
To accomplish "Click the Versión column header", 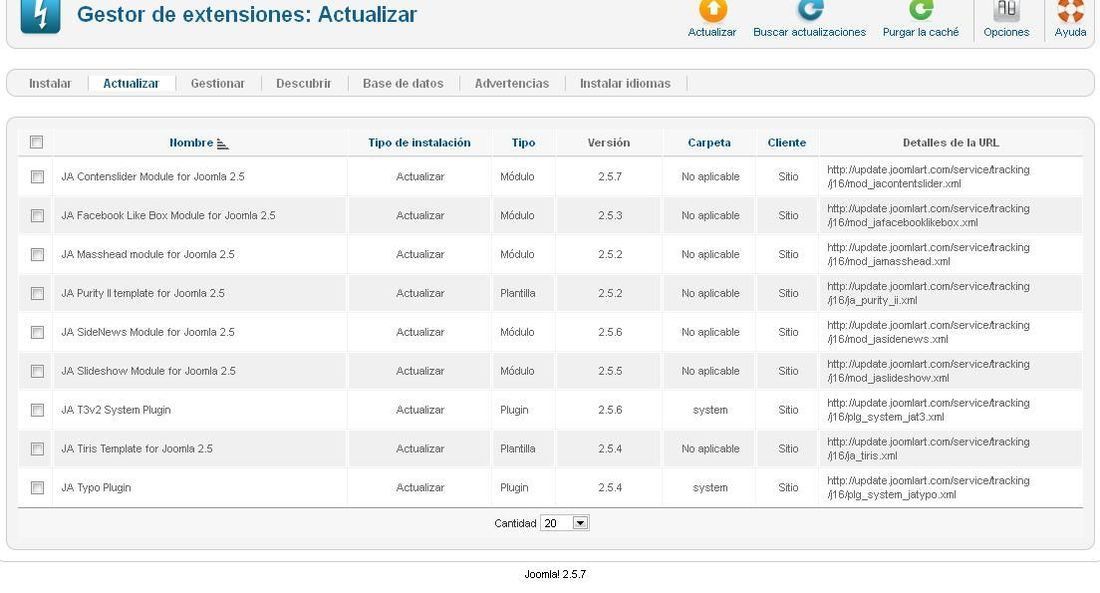I will (x=609, y=142).
